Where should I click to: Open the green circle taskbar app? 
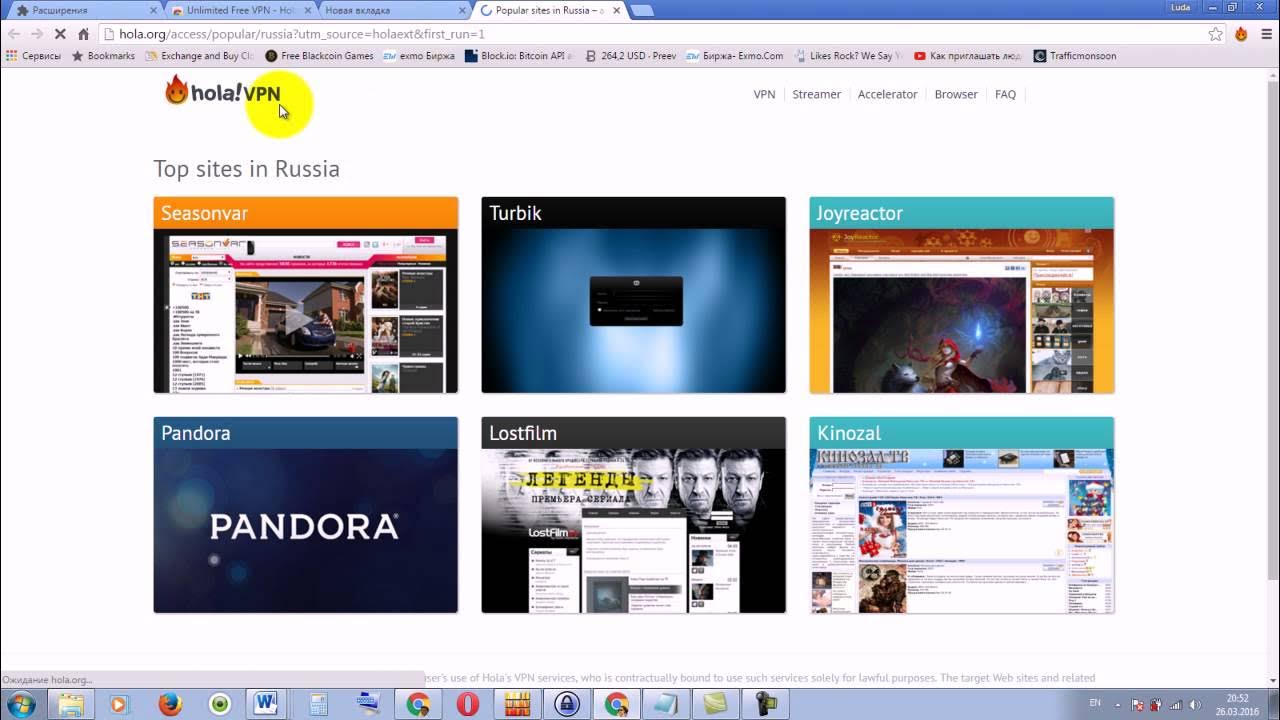point(219,704)
